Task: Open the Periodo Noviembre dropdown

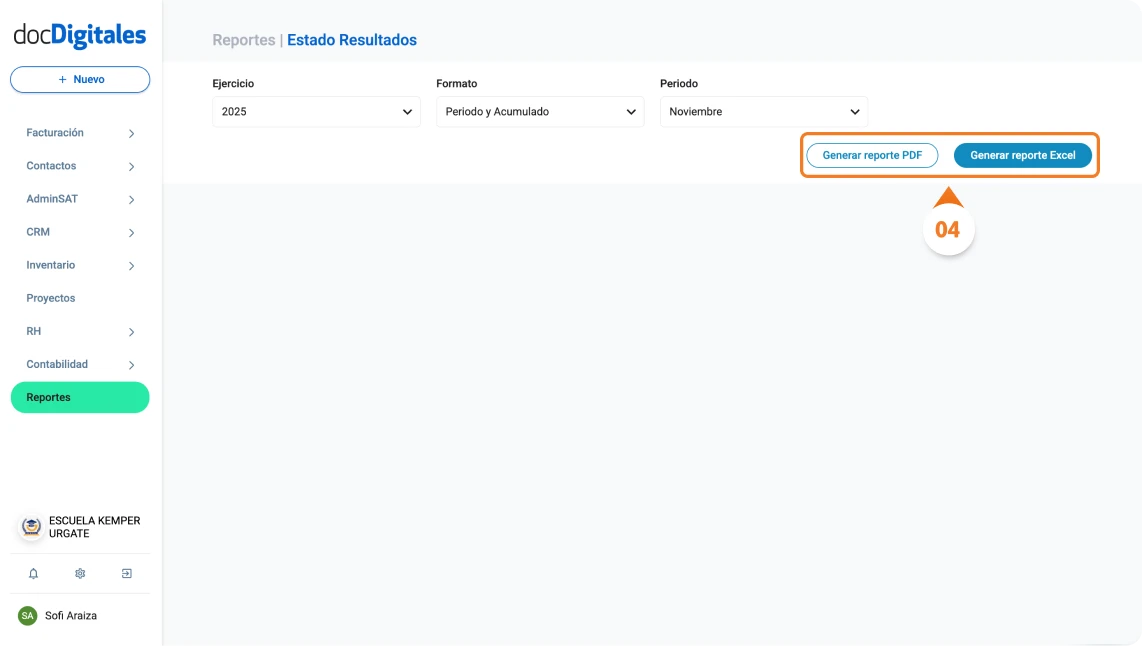Action: [x=764, y=112]
